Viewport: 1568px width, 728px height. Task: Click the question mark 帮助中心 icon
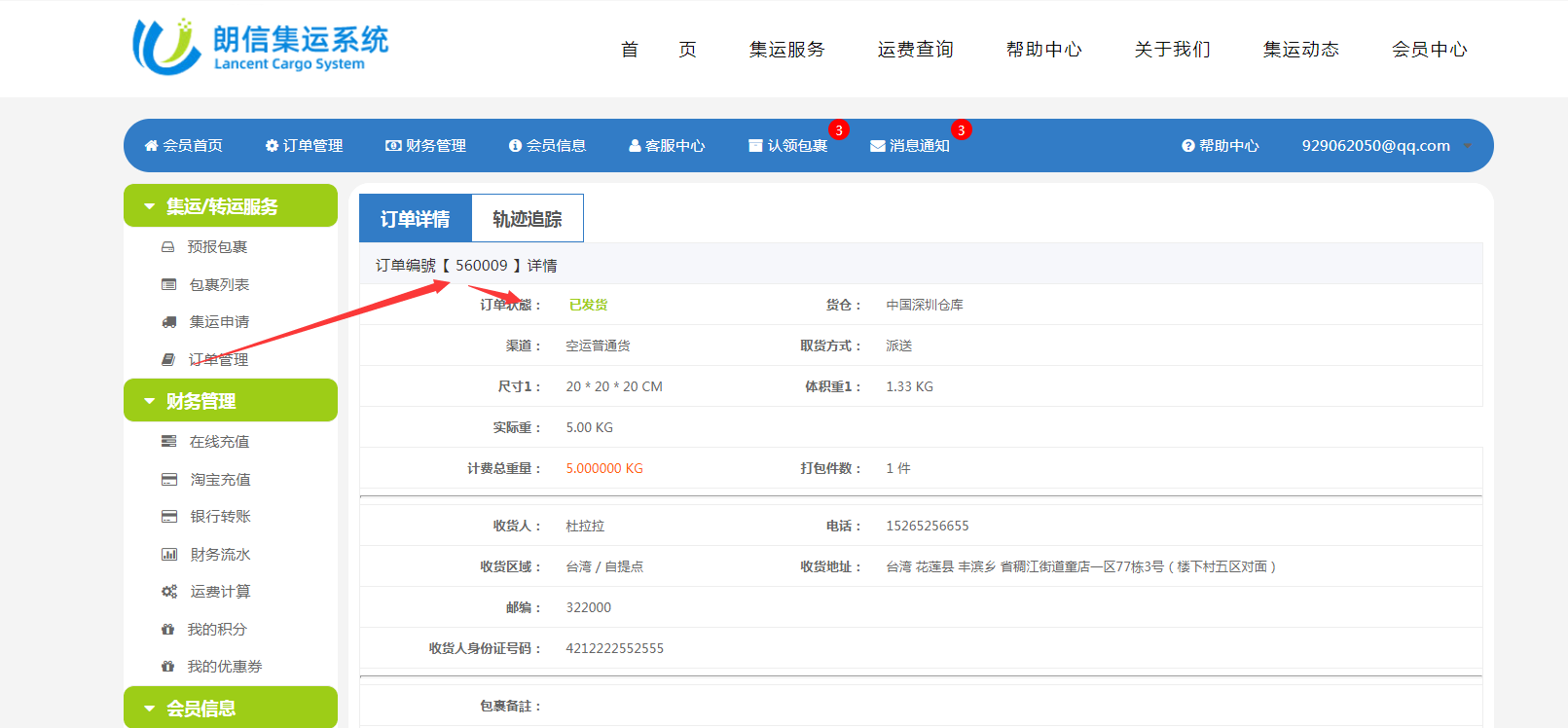tap(1187, 146)
